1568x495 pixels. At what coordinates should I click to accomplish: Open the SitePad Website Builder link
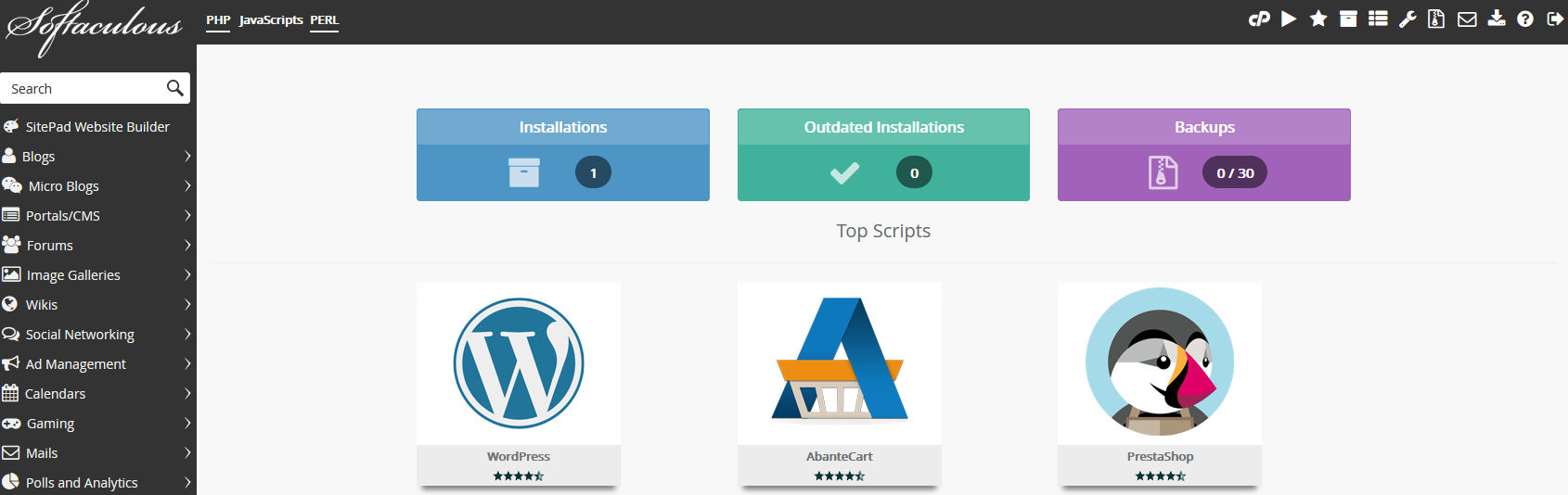97,126
